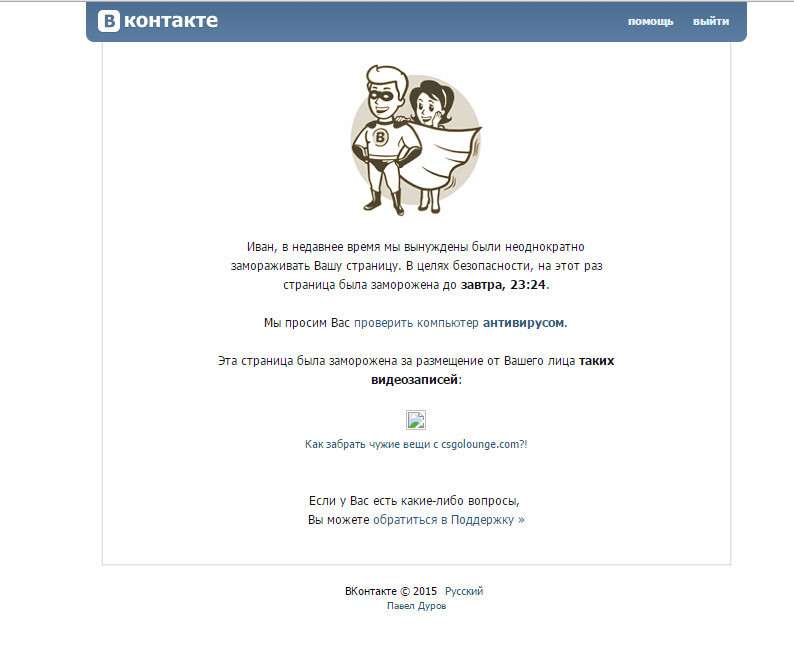Click the "B" emblem on superhero's chest

(x=380, y=137)
